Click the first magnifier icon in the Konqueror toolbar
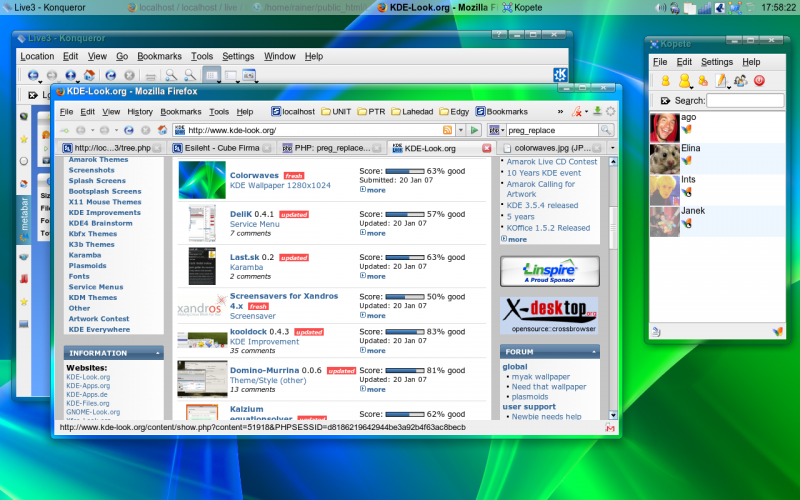 pyautogui.click(x=171, y=75)
